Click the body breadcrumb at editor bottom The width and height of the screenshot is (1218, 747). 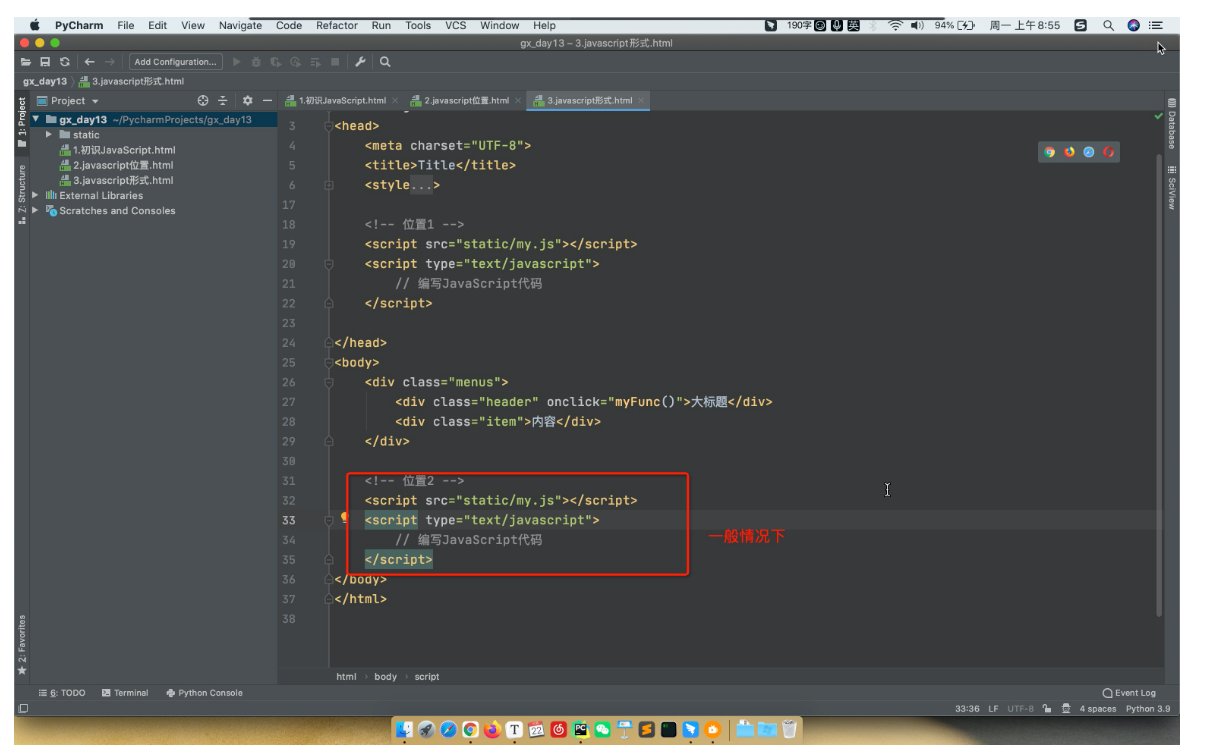click(x=385, y=677)
